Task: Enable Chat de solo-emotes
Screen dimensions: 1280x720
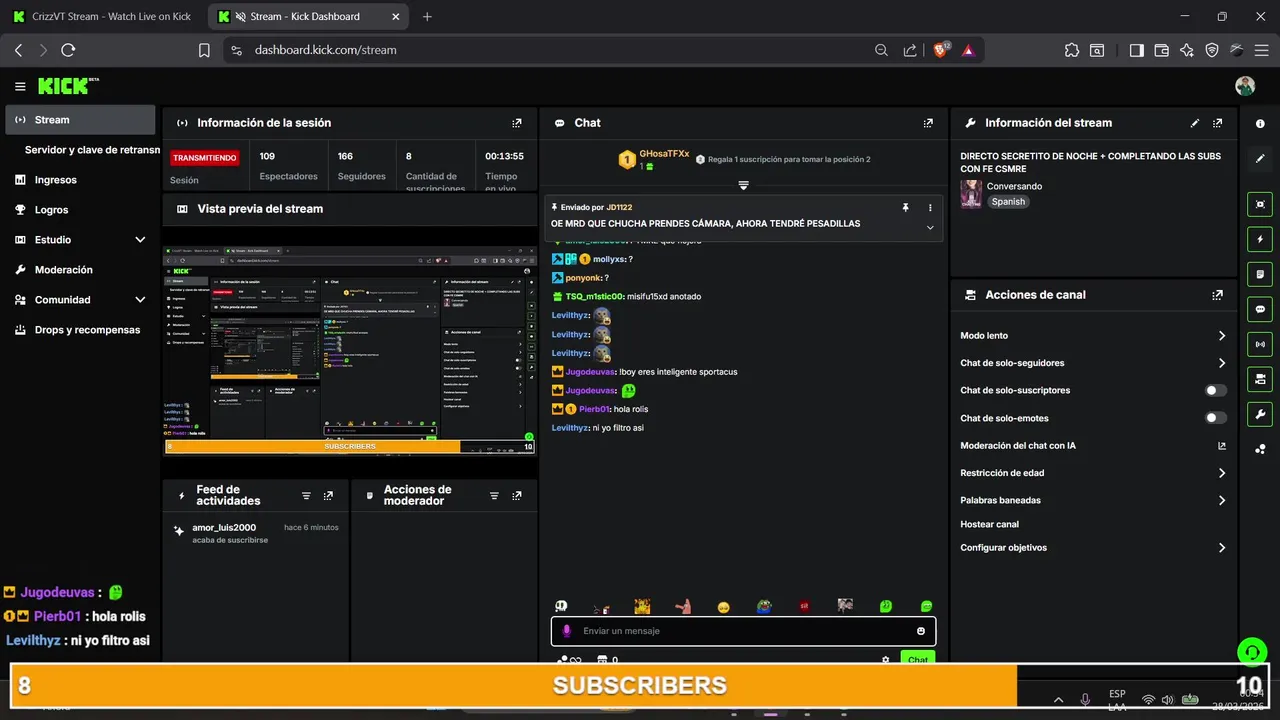Action: [1216, 418]
